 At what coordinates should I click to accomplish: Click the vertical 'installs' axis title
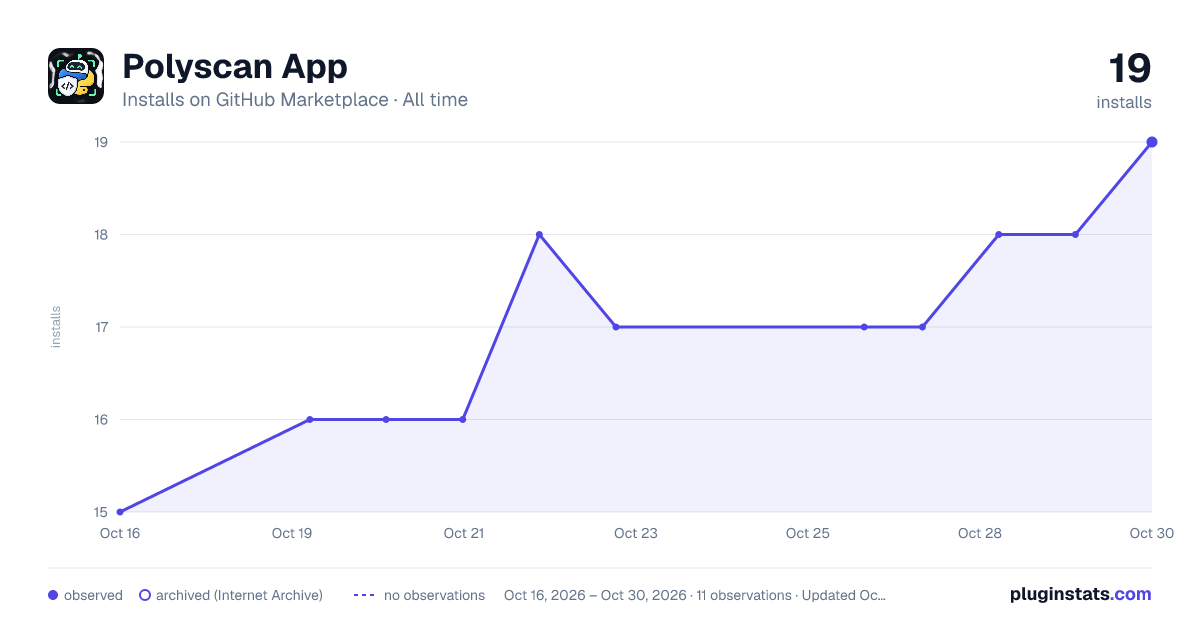coord(56,327)
